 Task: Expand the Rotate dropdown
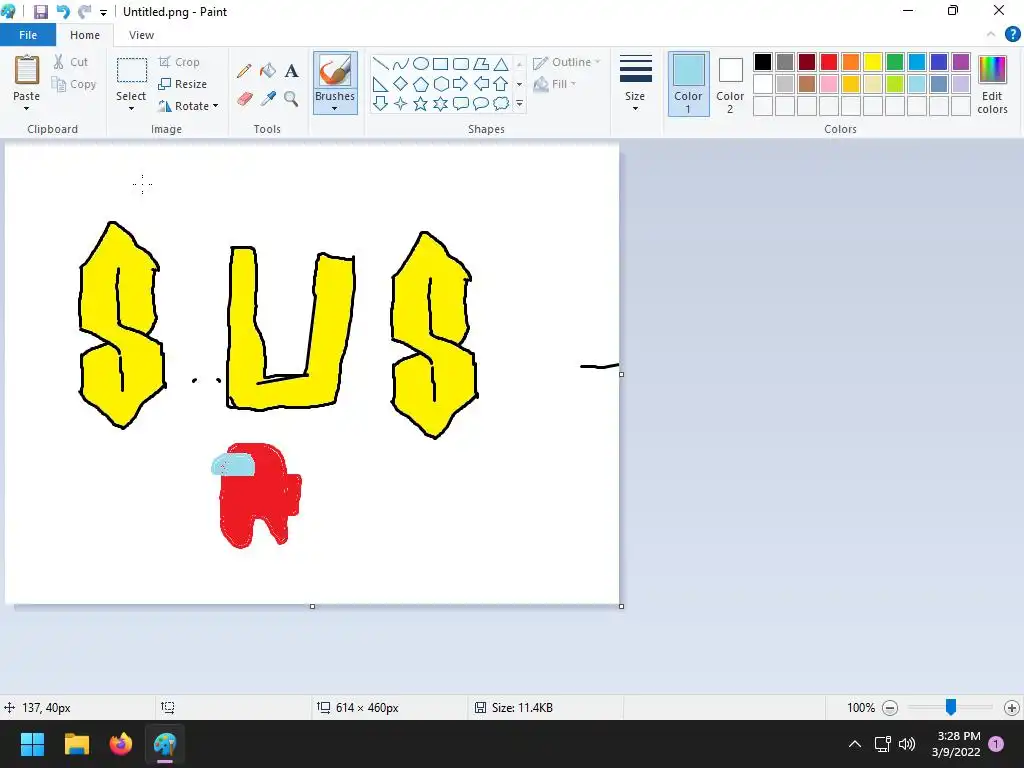[216, 106]
